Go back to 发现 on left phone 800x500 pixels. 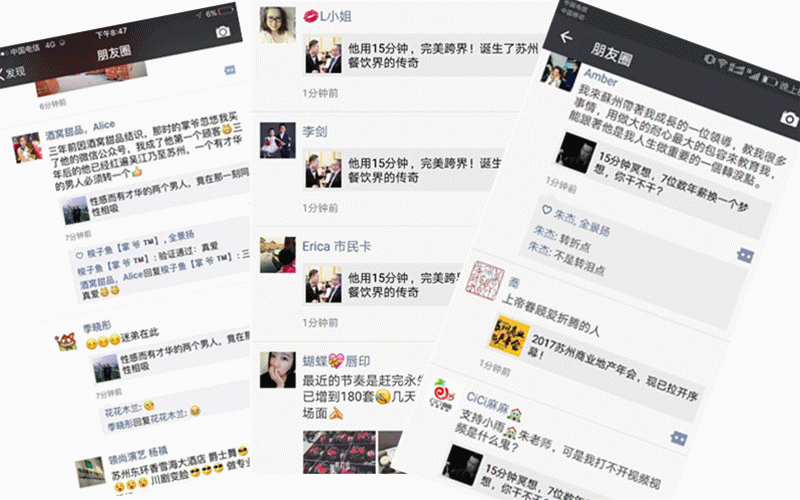12,73
